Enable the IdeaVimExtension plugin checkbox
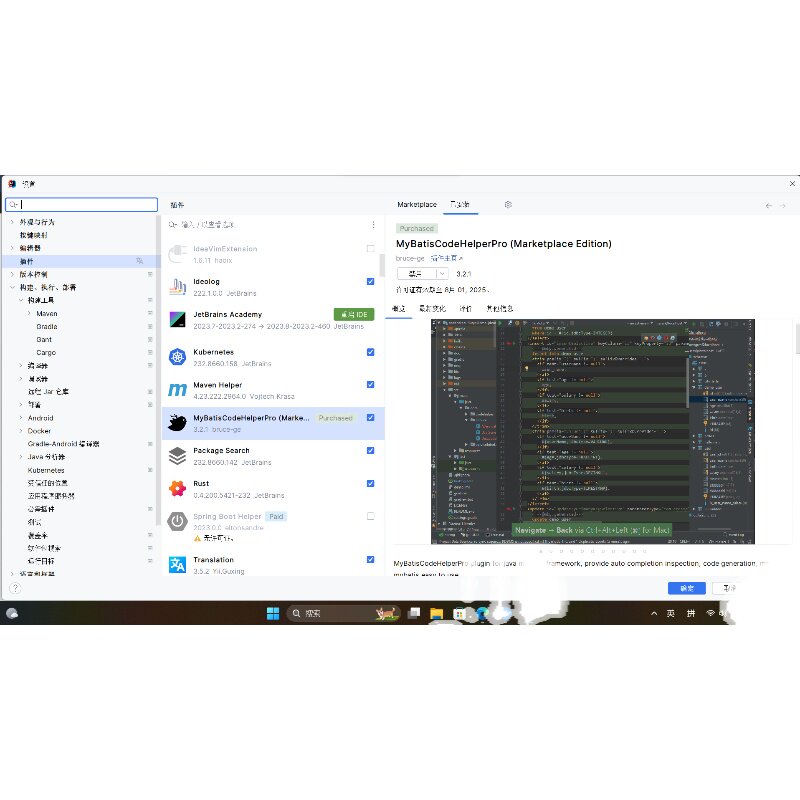800x800 pixels. (x=370, y=248)
